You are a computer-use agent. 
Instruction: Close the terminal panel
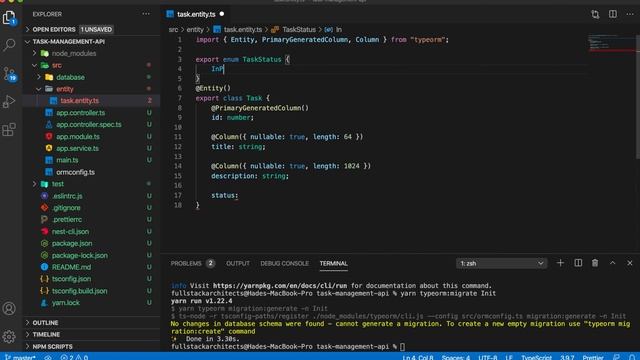630,263
